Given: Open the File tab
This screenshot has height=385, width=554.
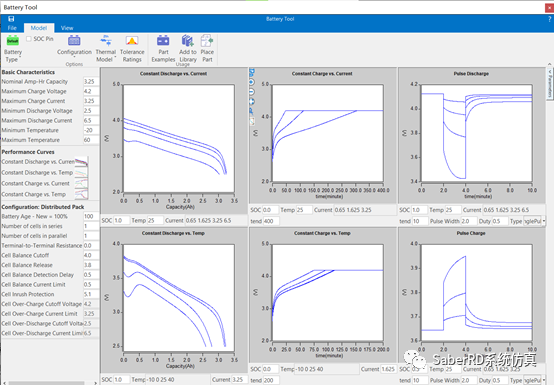Looking at the screenshot, I should coord(12,28).
